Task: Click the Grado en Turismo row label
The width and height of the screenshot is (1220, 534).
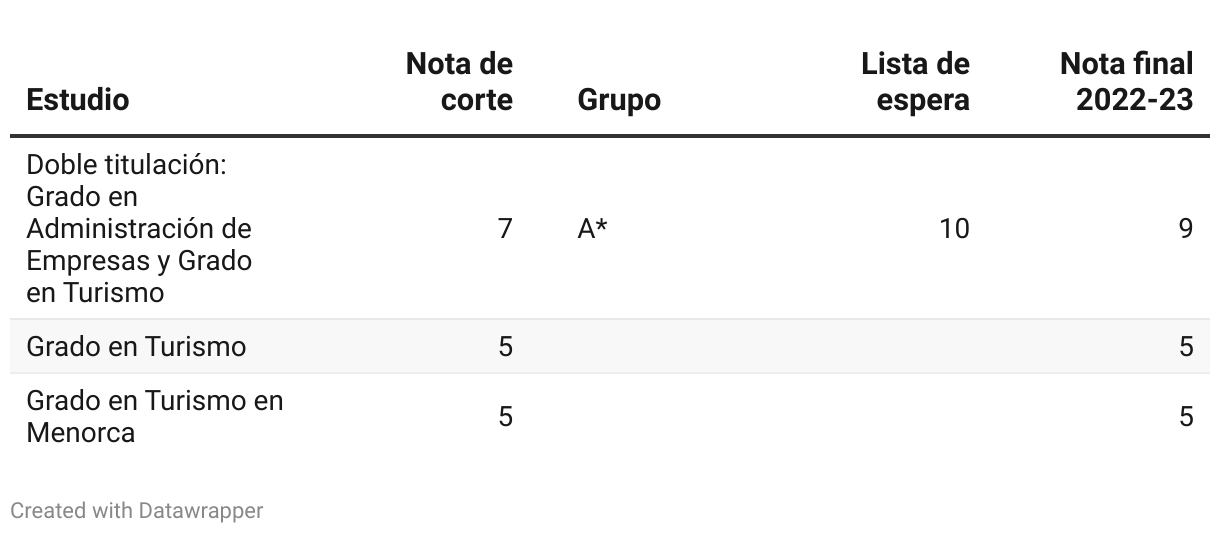Action: point(136,347)
